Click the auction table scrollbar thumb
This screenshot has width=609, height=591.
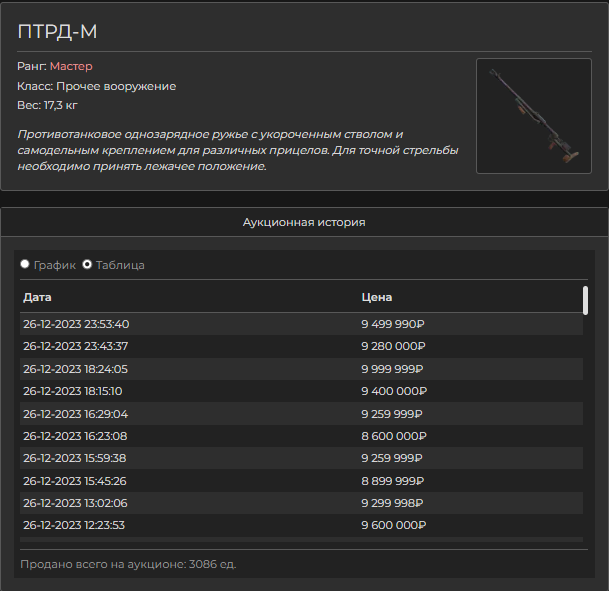(x=585, y=301)
